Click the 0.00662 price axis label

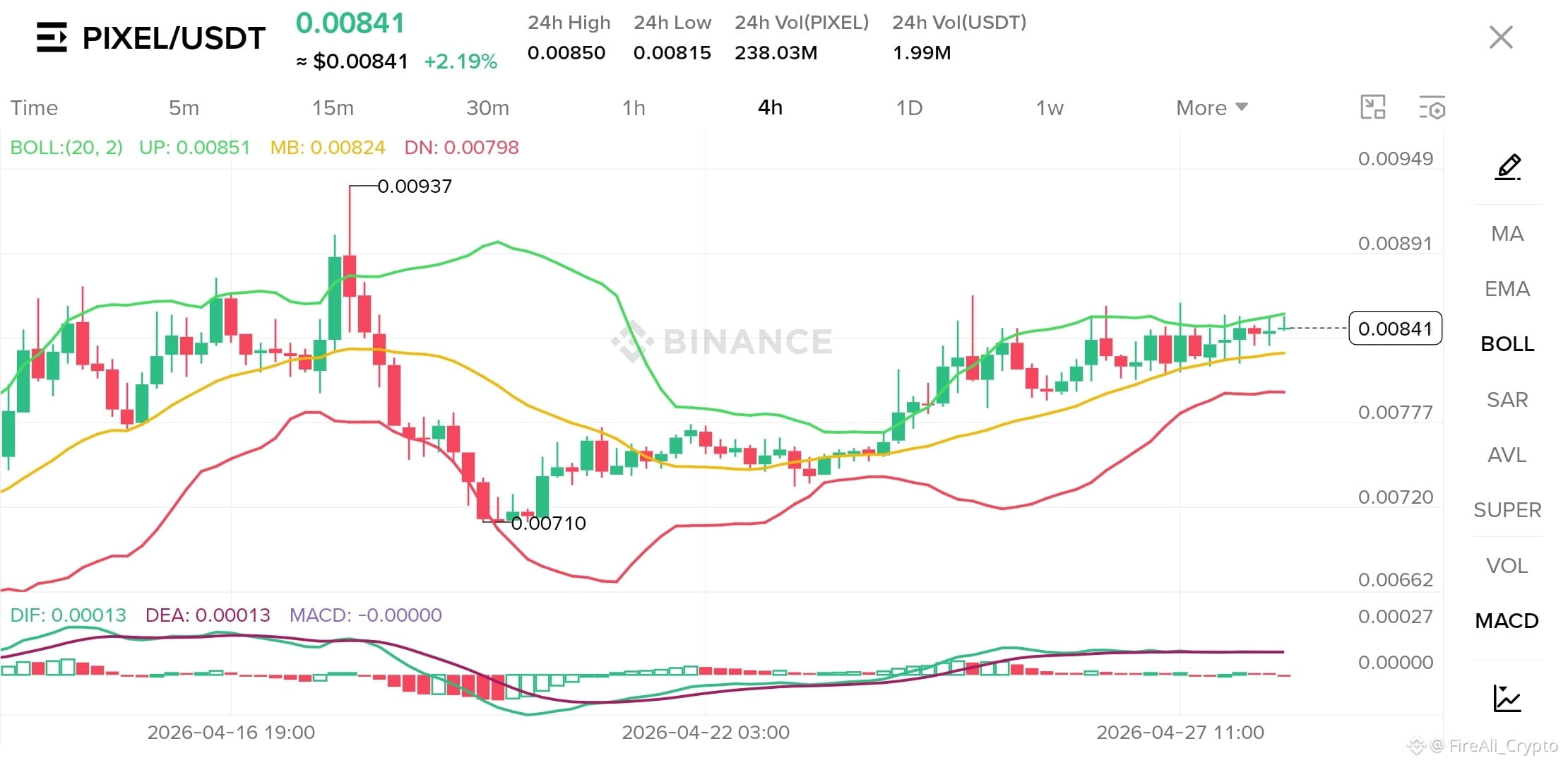pos(1396,579)
